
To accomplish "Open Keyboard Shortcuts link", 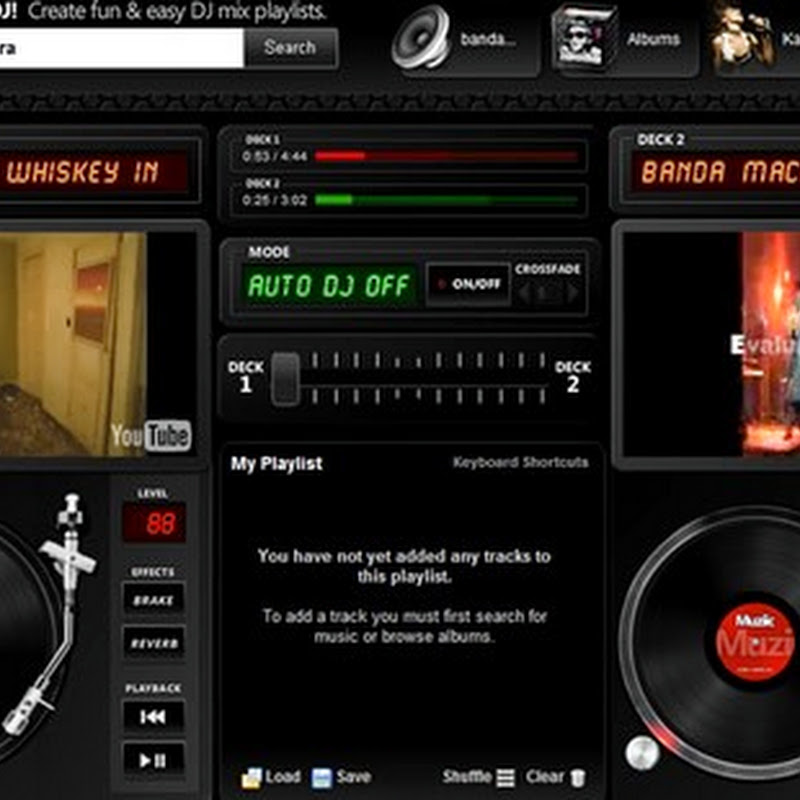I will point(520,462).
